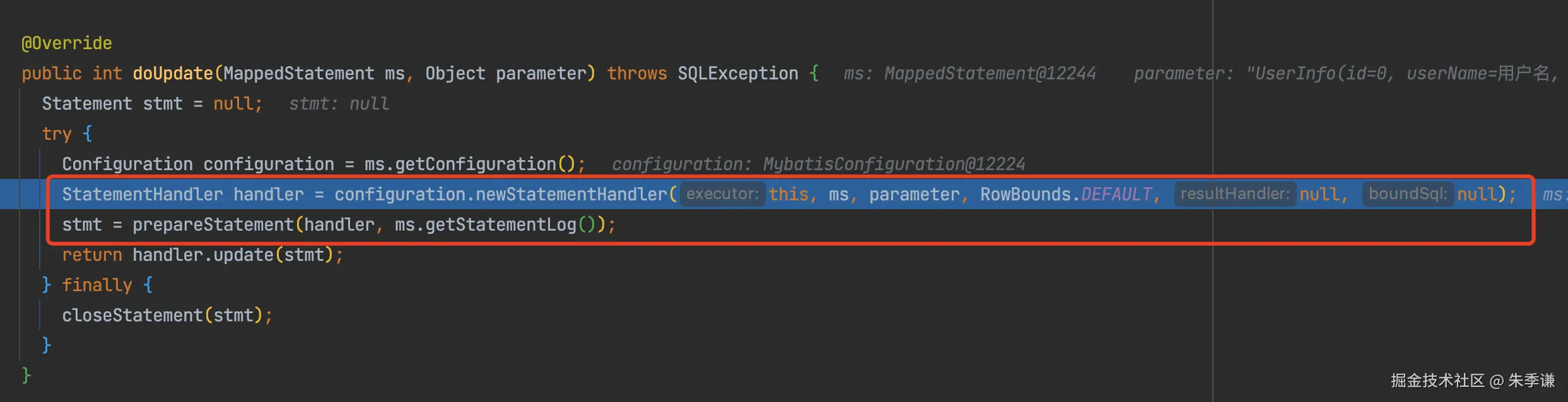Click the MappedStatement parameter type
Screen dimensions: 1568x402
tap(298, 73)
